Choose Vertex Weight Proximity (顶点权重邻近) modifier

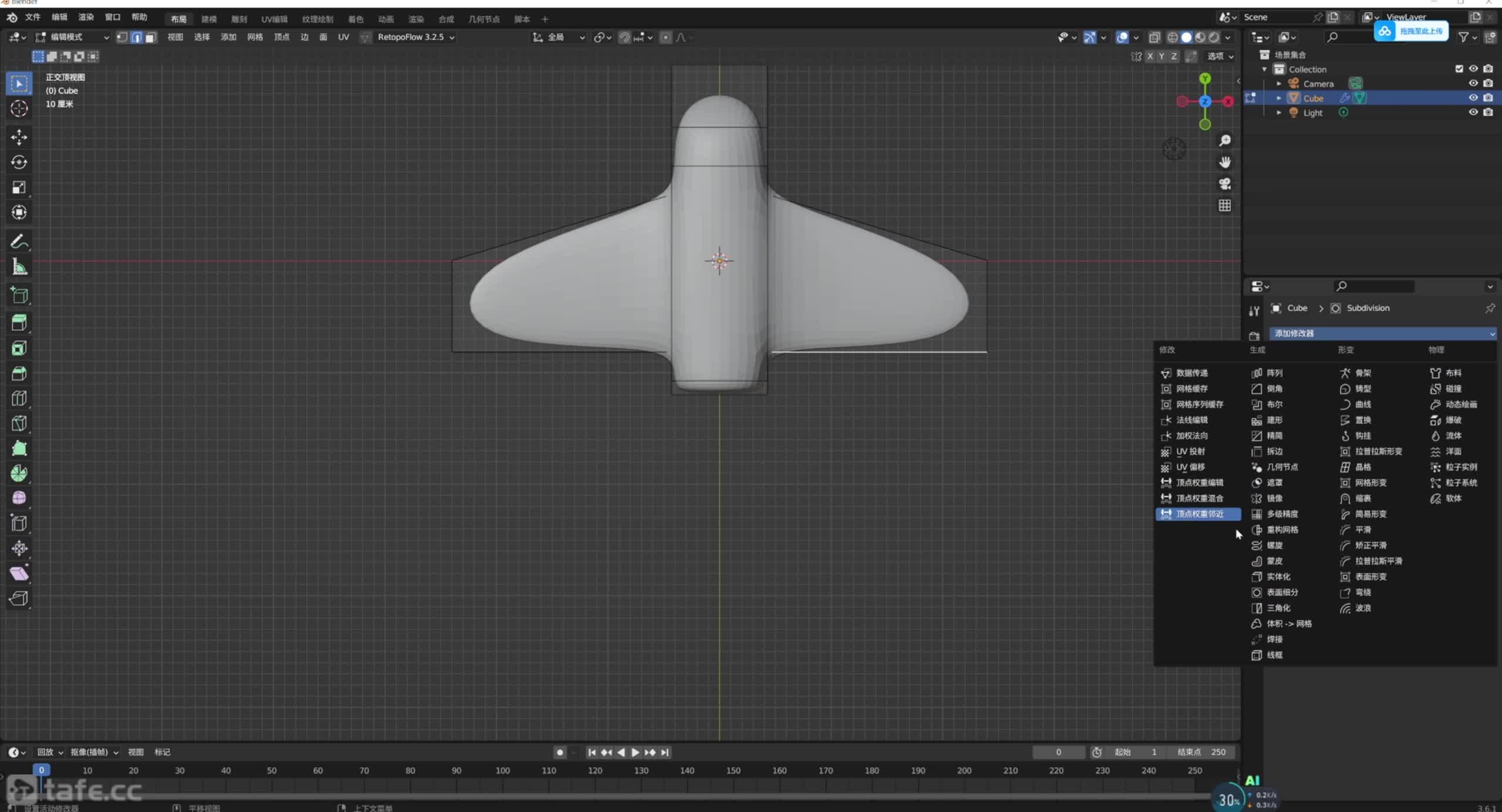pyautogui.click(x=1198, y=514)
